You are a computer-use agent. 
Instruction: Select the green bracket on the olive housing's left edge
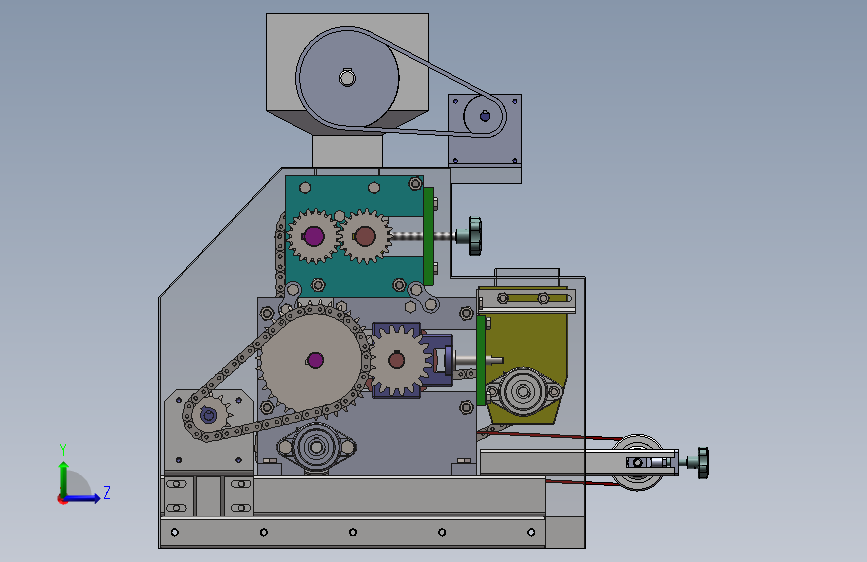point(481,360)
